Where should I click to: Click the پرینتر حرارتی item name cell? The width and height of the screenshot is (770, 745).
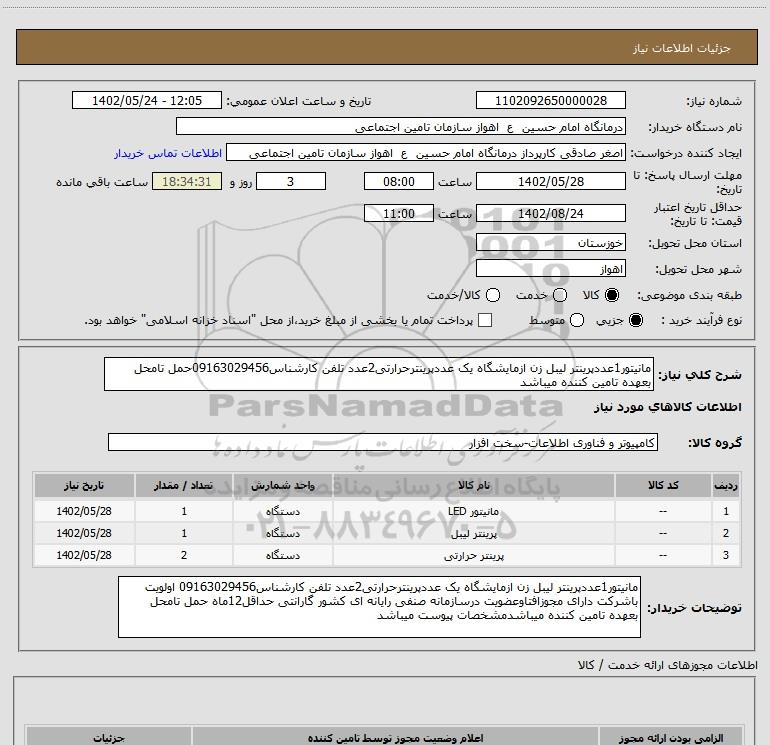pyautogui.click(x=473, y=555)
